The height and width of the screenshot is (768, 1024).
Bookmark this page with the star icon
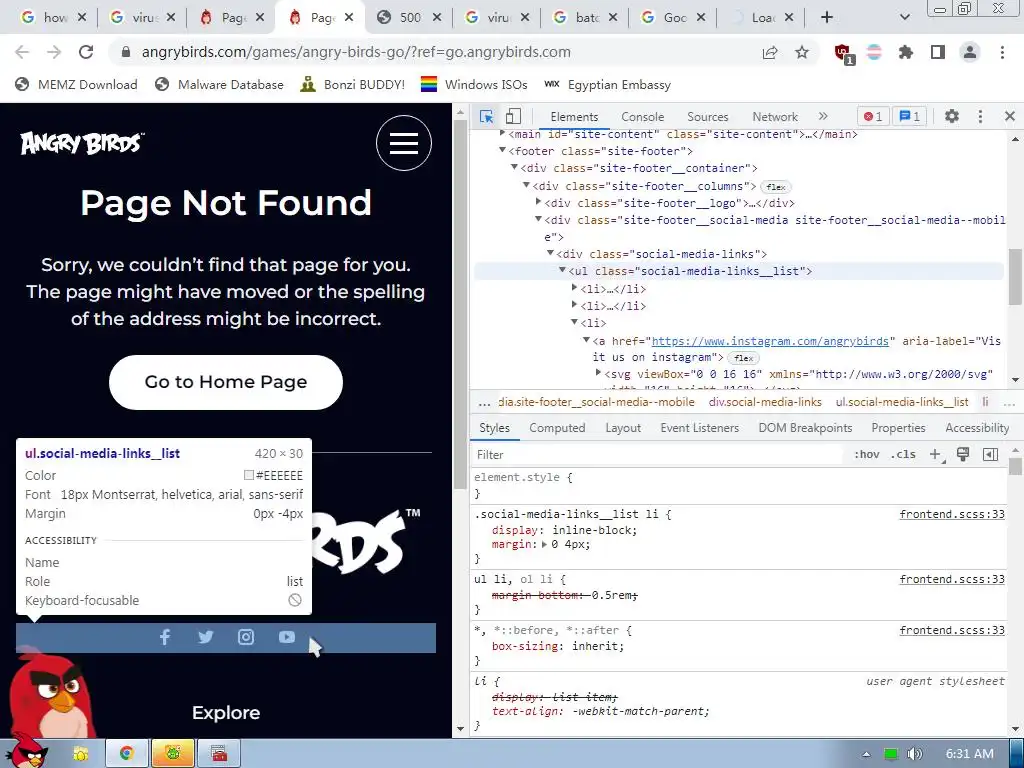point(801,52)
